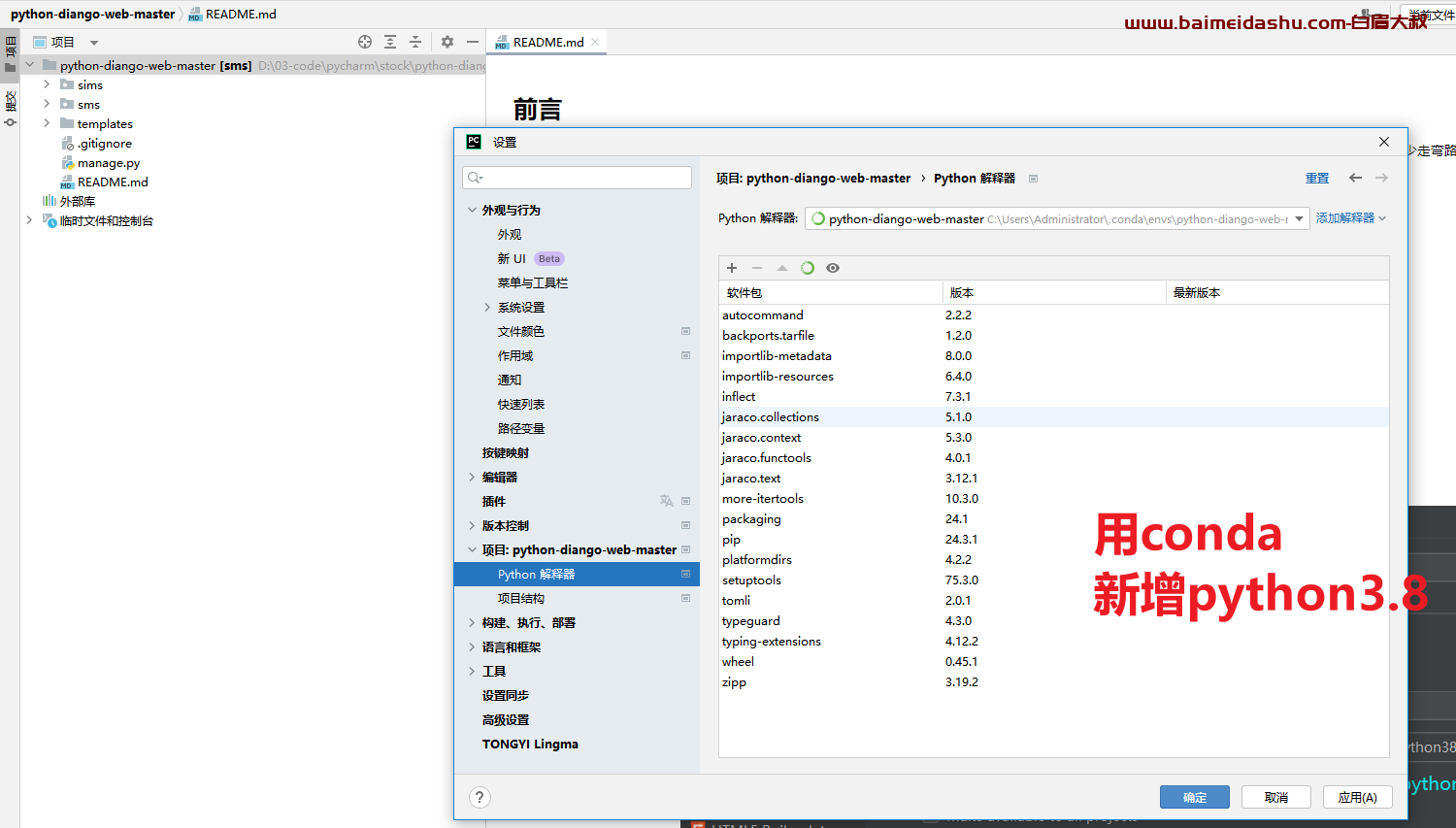Click the settings search input field
Image resolution: width=1456 pixels, height=828 pixels.
click(578, 178)
